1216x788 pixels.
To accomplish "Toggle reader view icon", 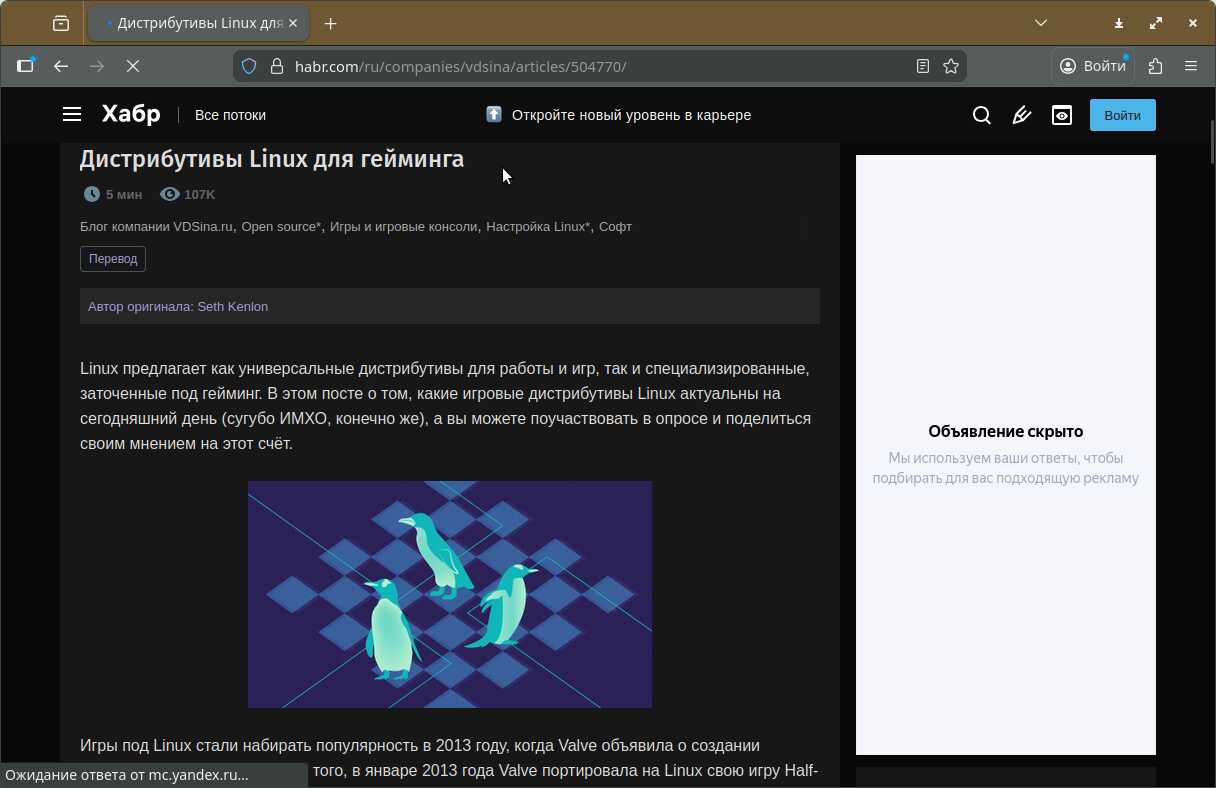I will [x=923, y=66].
